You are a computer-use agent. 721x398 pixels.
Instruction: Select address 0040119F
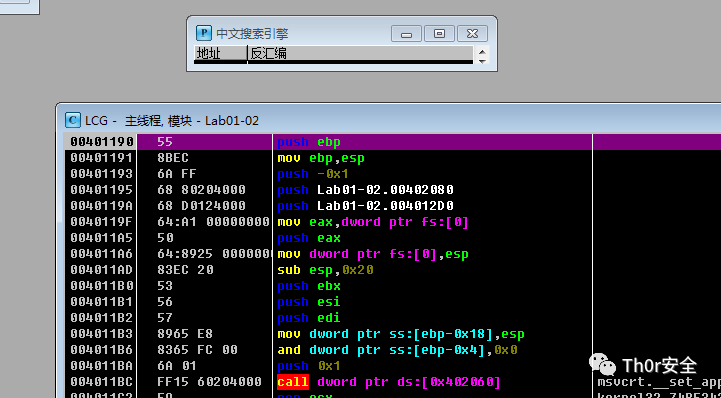tap(102, 222)
